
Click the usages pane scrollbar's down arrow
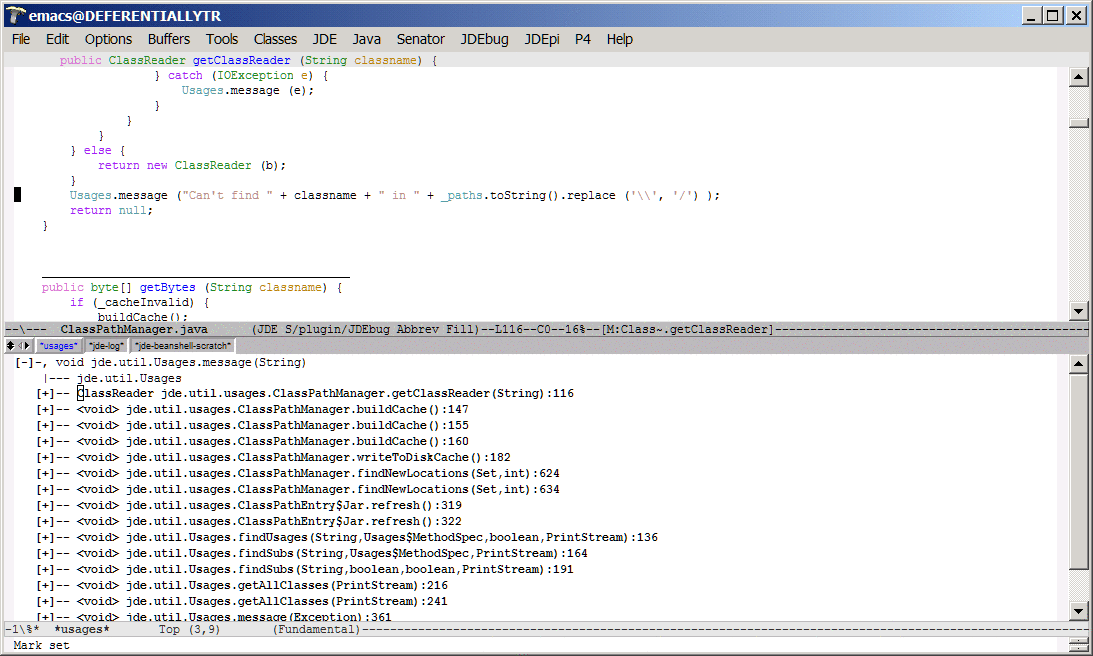(1078, 610)
